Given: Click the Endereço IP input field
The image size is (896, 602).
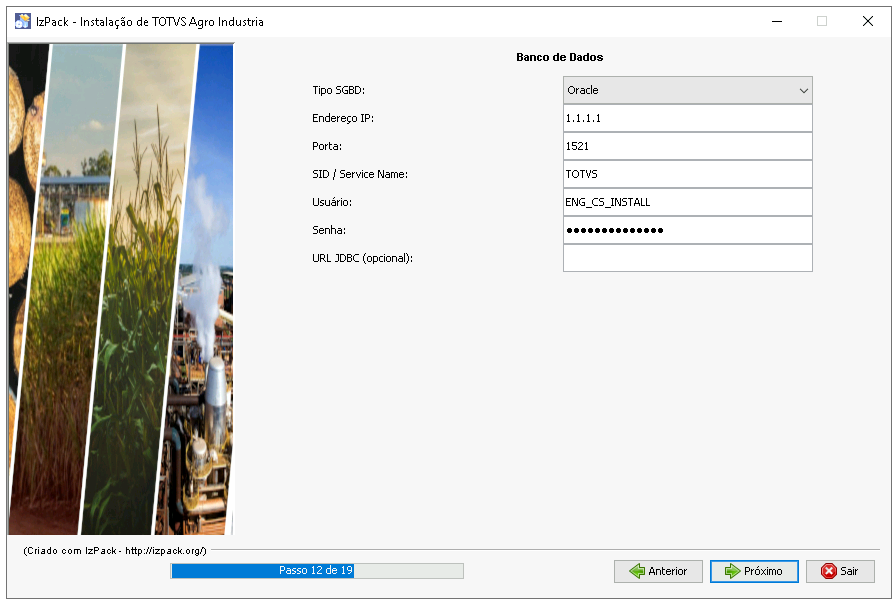Looking at the screenshot, I should [x=687, y=118].
